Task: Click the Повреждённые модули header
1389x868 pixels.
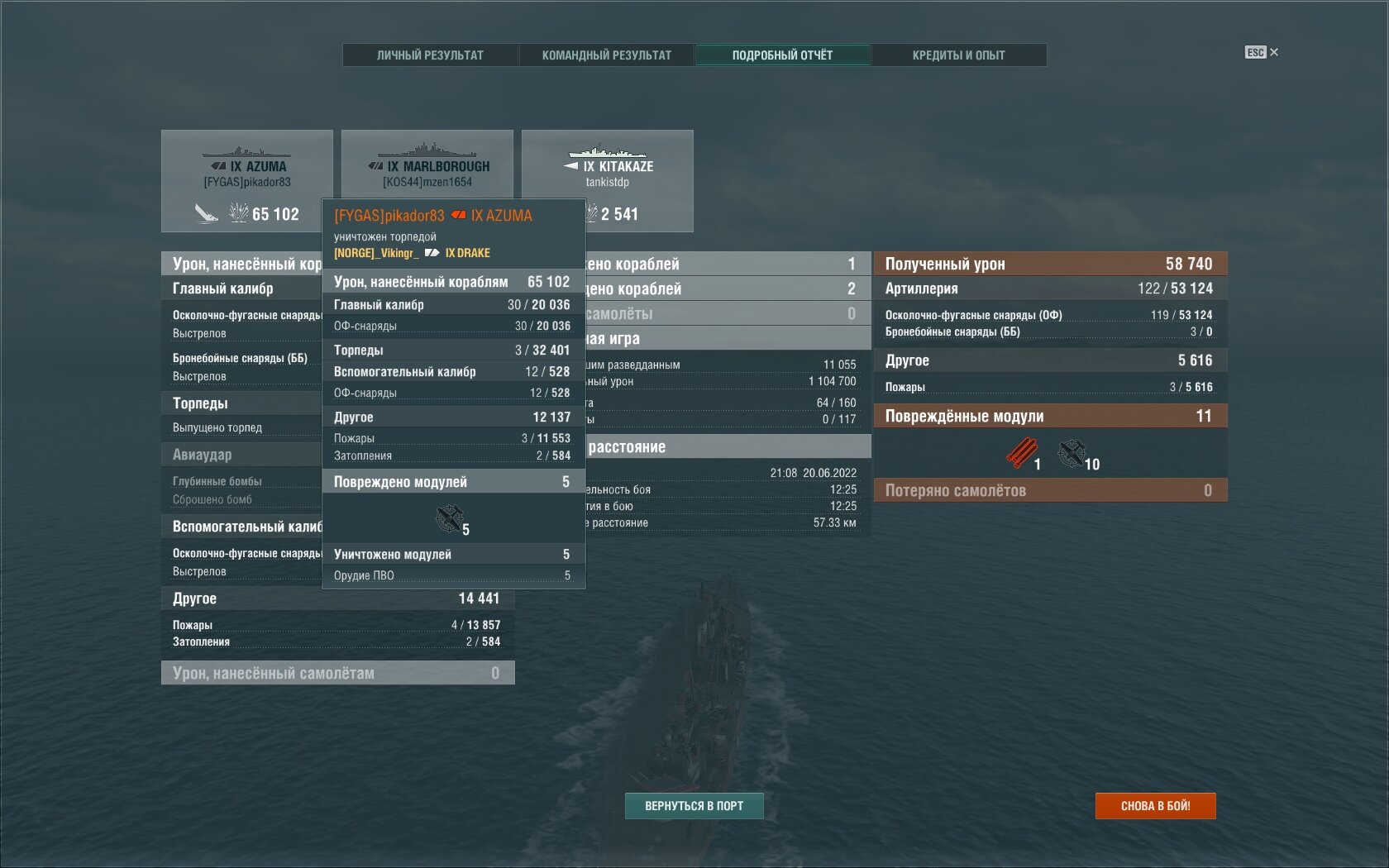Action: [1050, 416]
